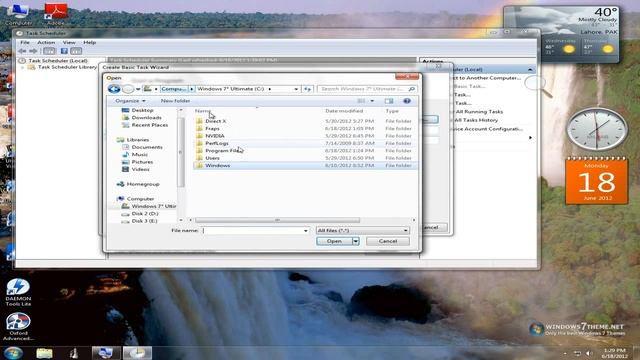Click the Open button
The height and width of the screenshot is (360, 640).
[334, 241]
